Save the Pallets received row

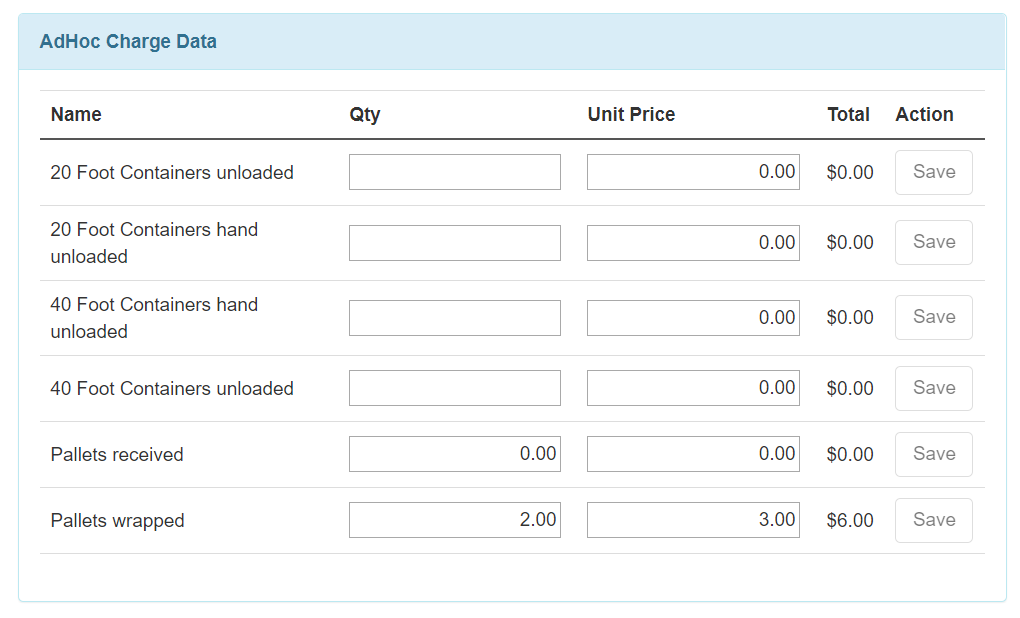point(932,454)
